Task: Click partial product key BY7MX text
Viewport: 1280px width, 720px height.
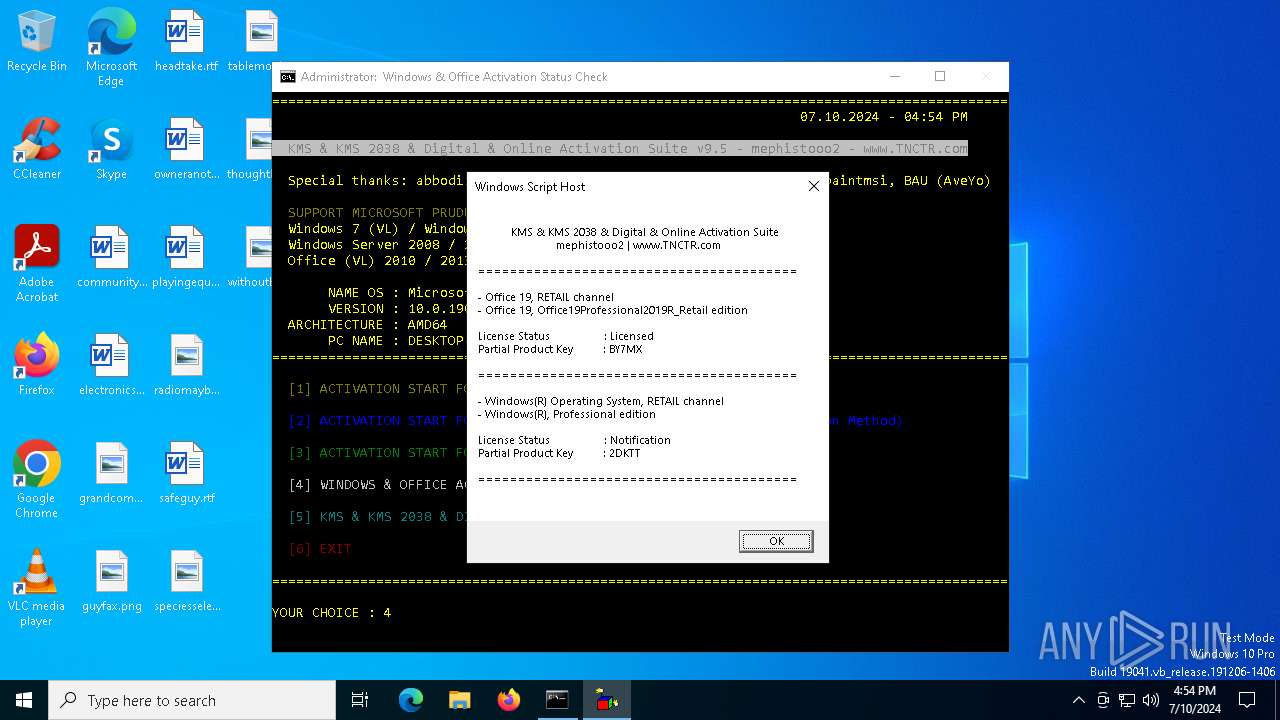Action: [x=626, y=349]
